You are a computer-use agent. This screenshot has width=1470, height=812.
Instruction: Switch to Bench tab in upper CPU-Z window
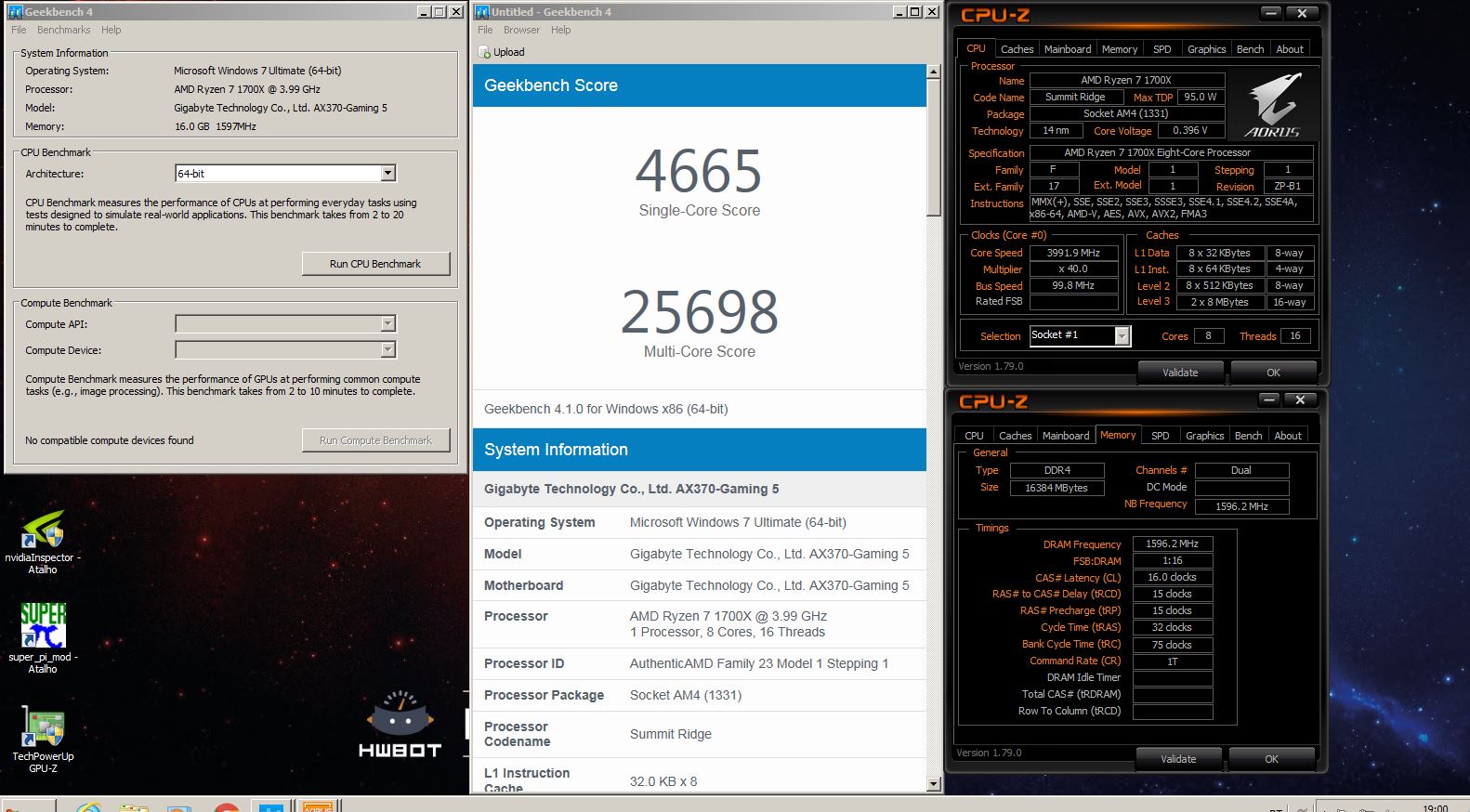point(1250,49)
